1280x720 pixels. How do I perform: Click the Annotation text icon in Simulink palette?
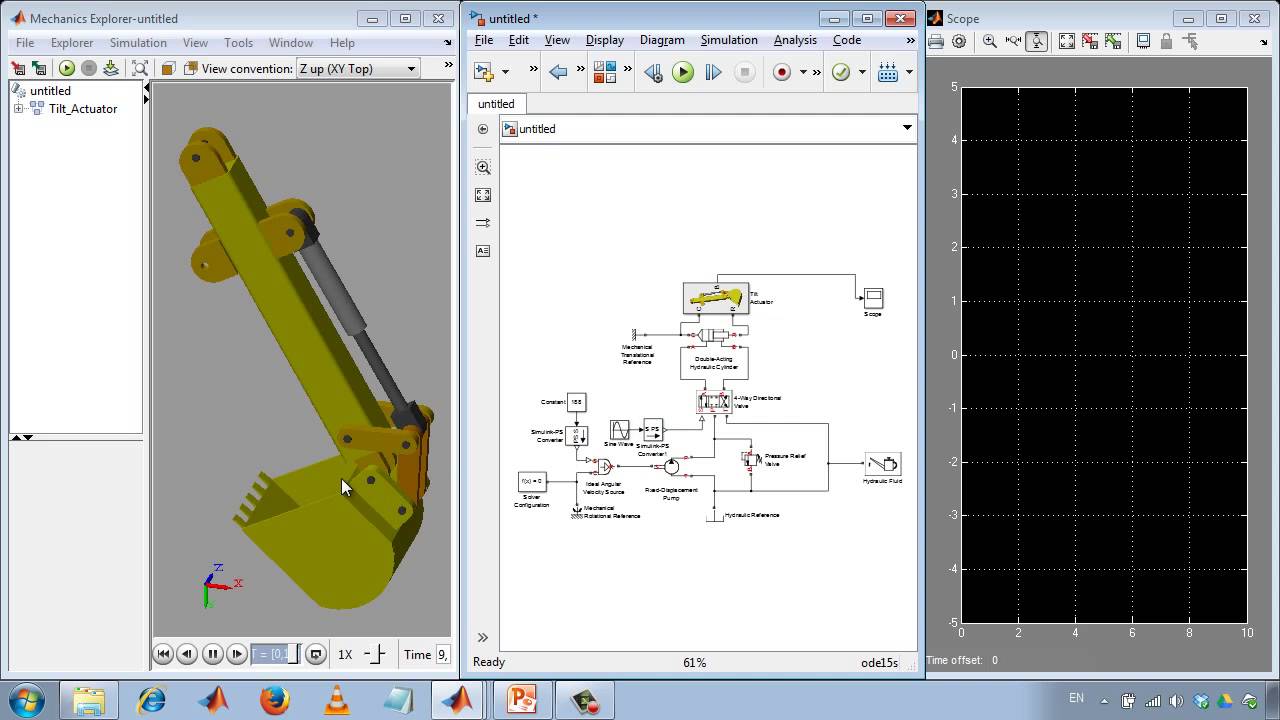coord(483,251)
